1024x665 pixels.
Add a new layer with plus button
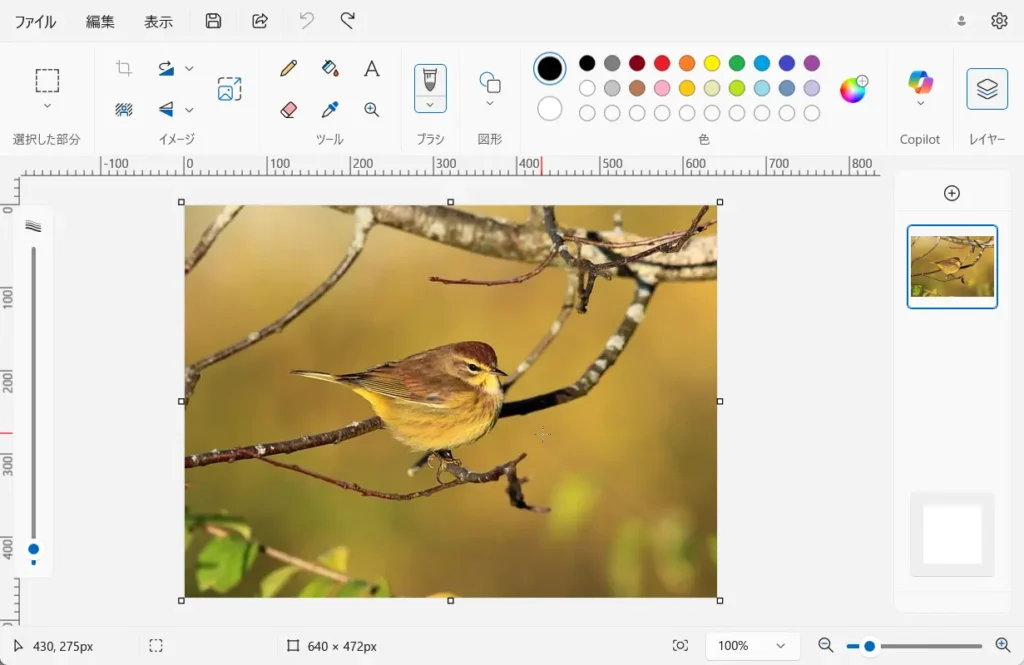coord(951,193)
